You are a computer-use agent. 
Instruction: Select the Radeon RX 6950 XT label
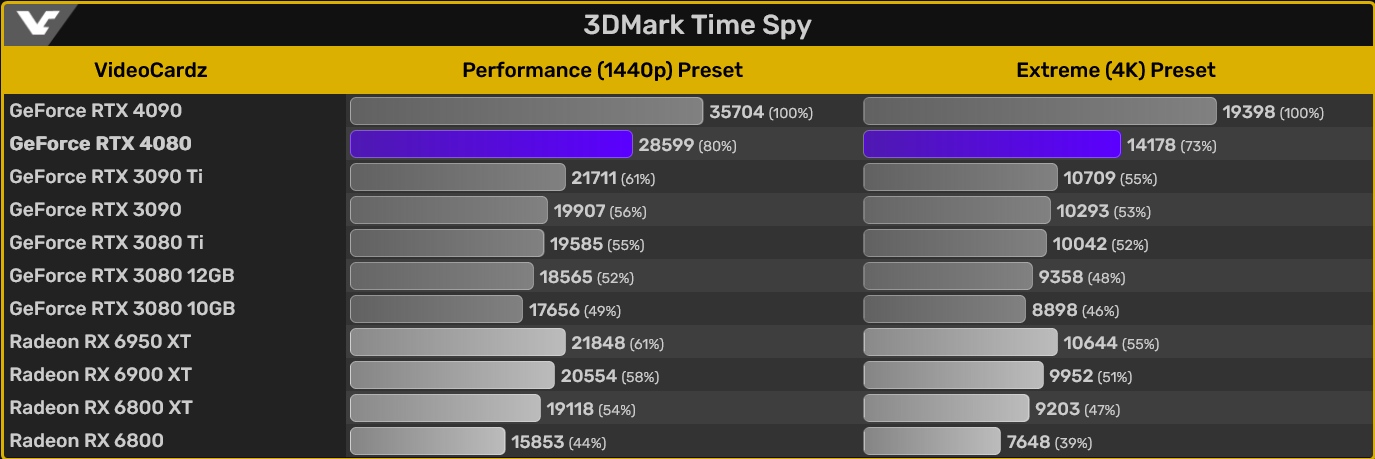[x=100, y=342]
